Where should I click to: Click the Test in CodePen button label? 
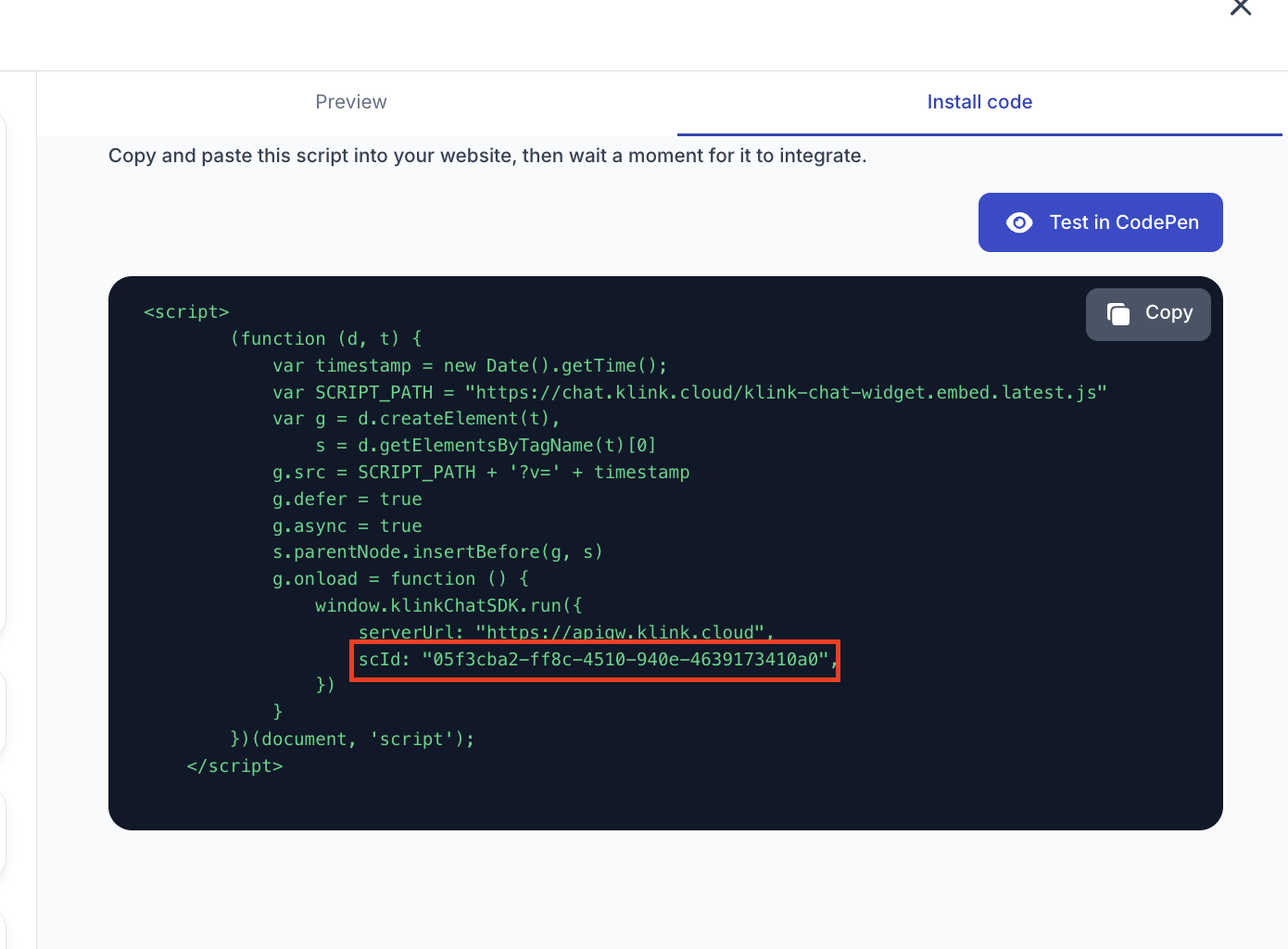click(1124, 222)
